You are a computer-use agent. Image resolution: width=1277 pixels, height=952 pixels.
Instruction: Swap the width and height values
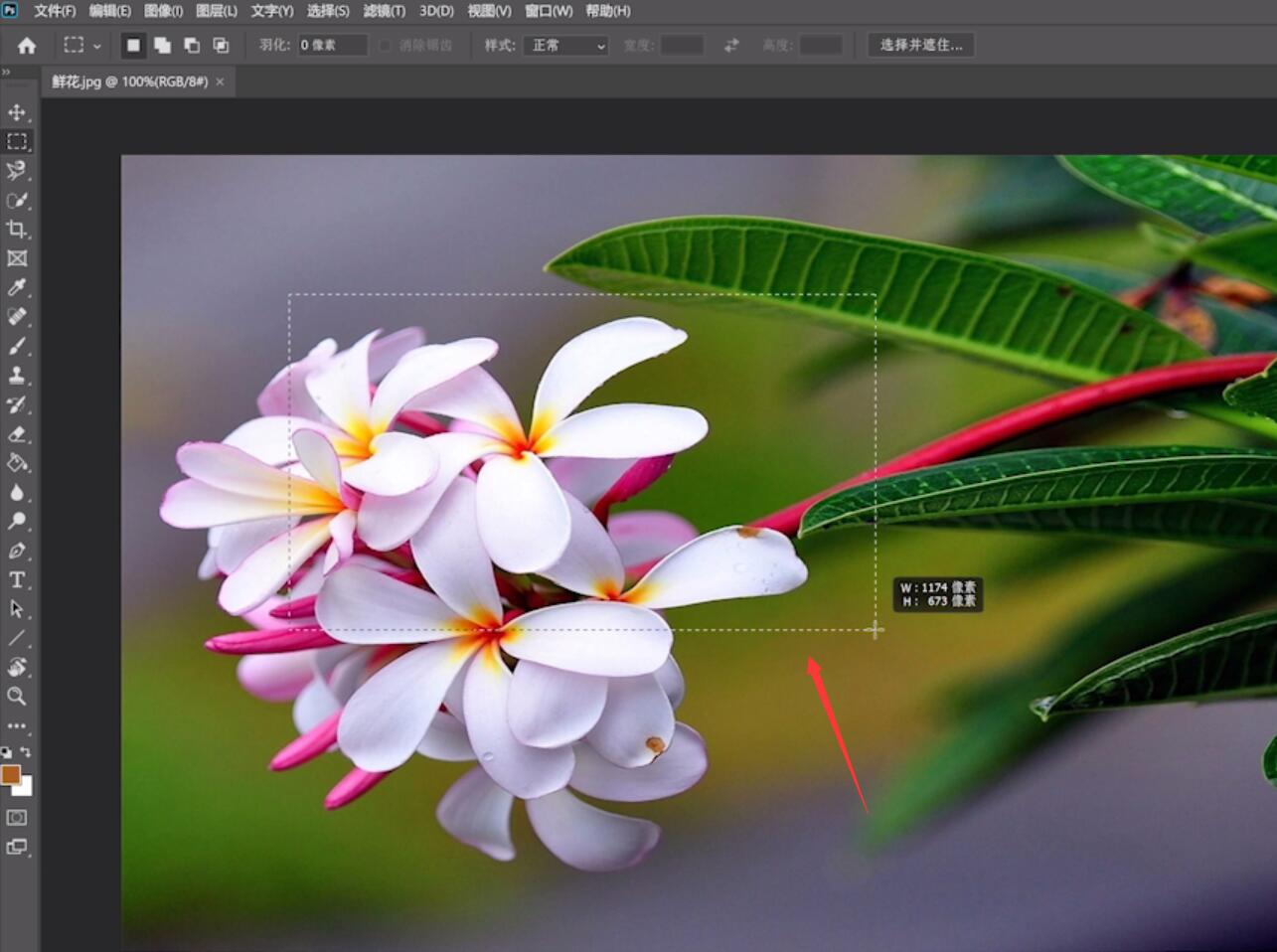point(731,46)
